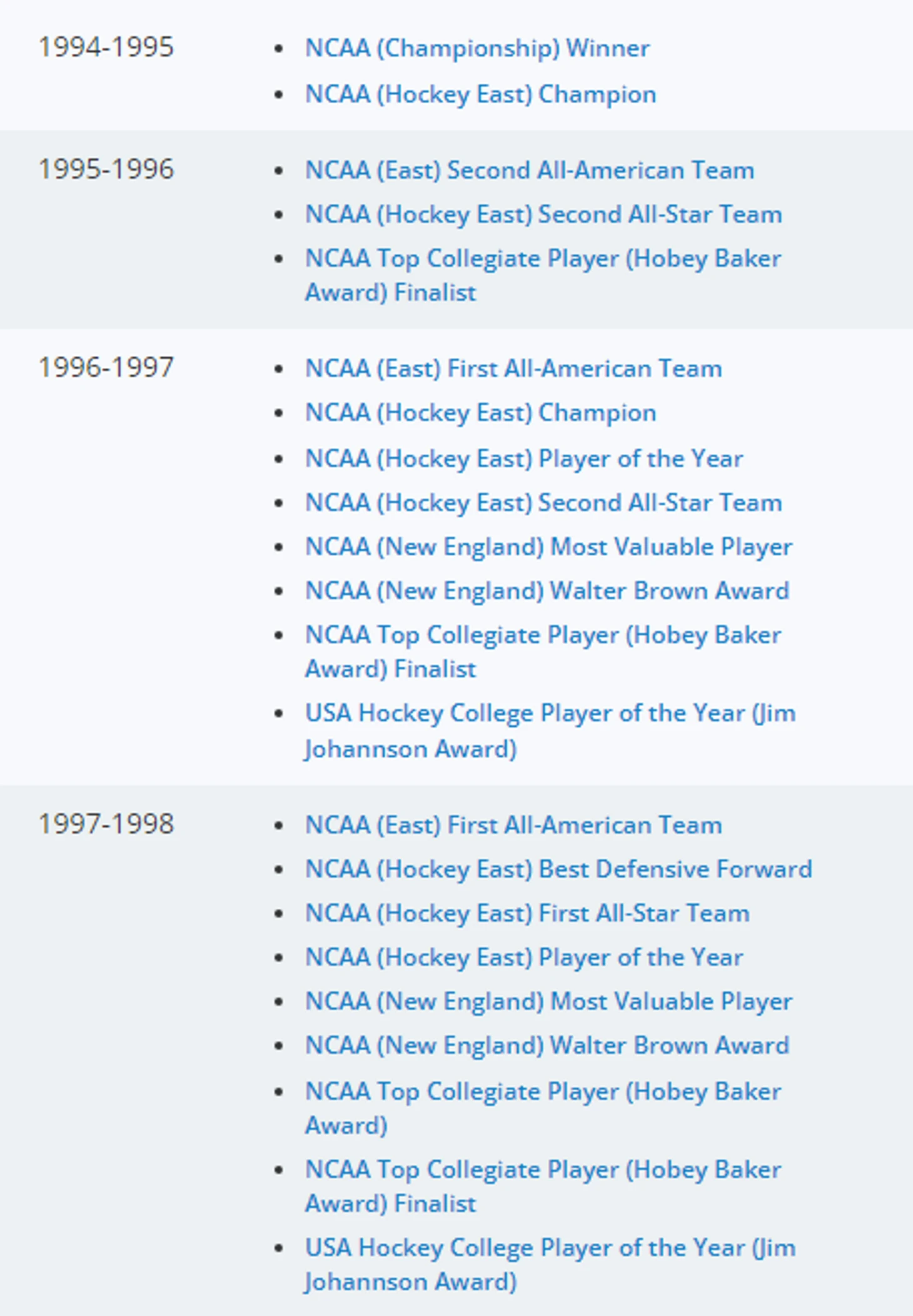Select 1995-1996 Hockey East Second All-Star Team

[543, 215]
